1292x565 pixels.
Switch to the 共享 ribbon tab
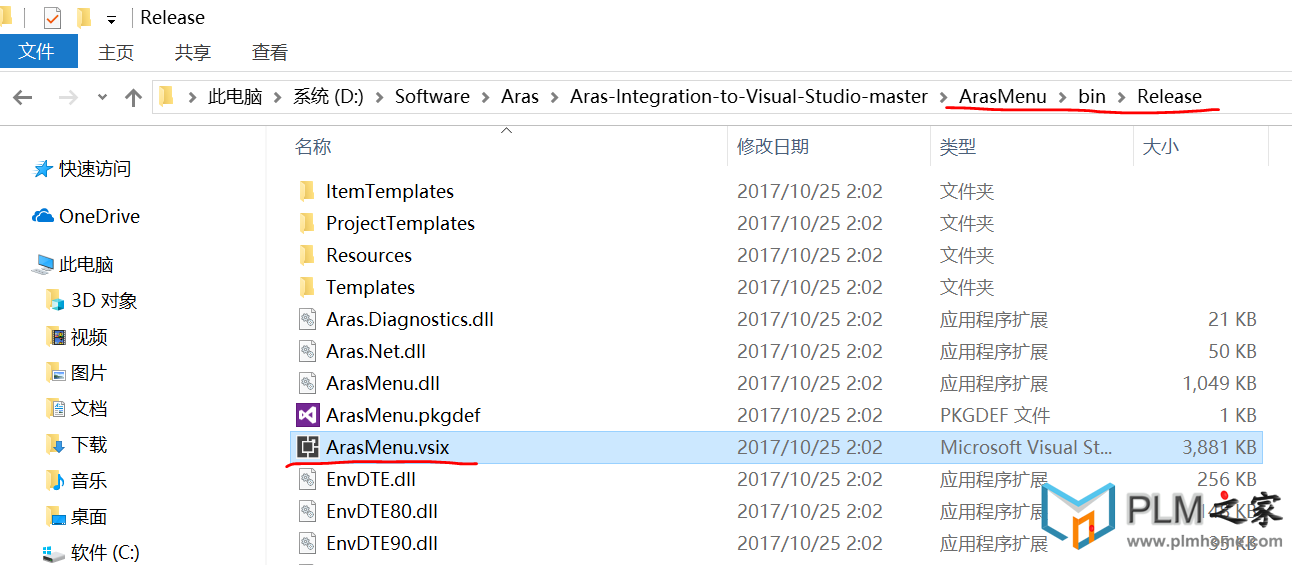click(x=193, y=52)
